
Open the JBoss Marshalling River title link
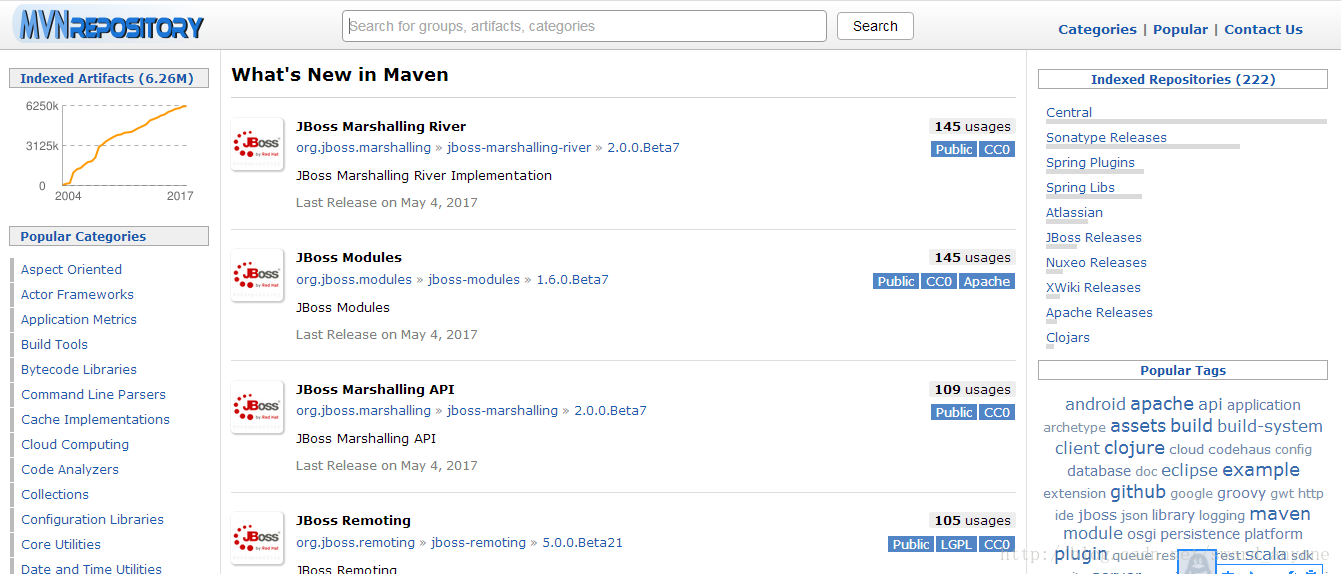[x=381, y=126]
